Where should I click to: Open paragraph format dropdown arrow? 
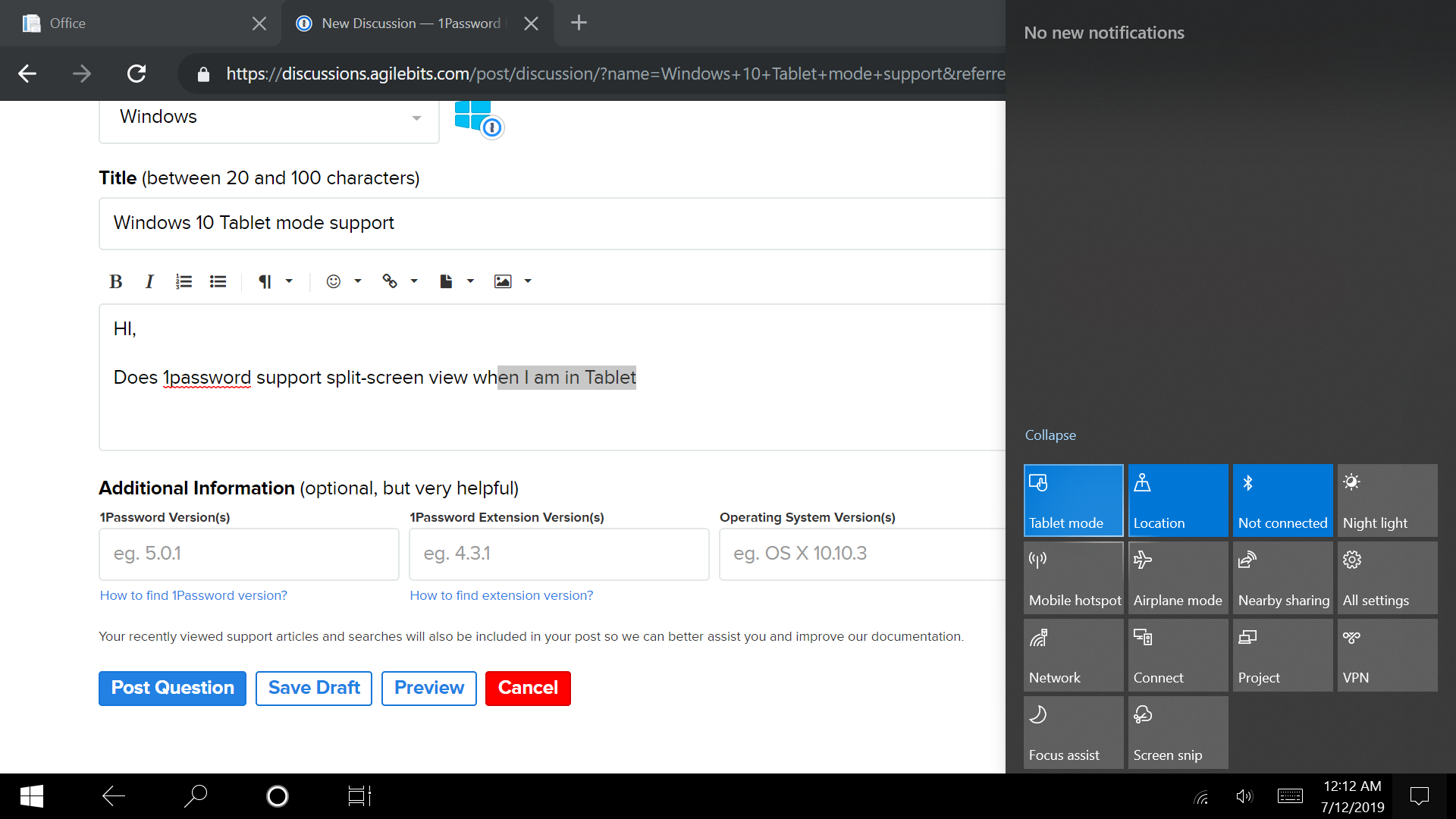[289, 281]
